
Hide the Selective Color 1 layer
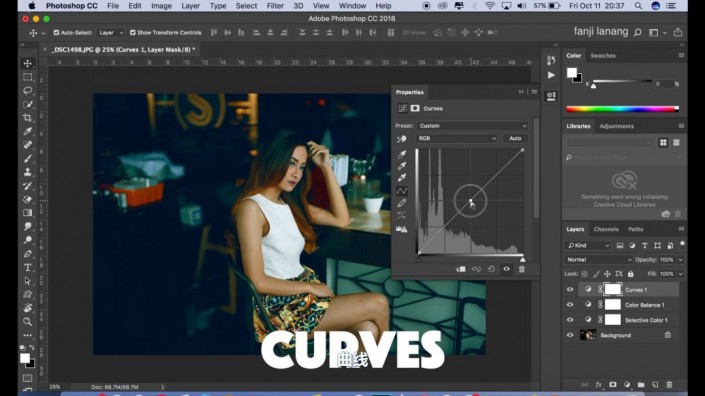click(570, 320)
